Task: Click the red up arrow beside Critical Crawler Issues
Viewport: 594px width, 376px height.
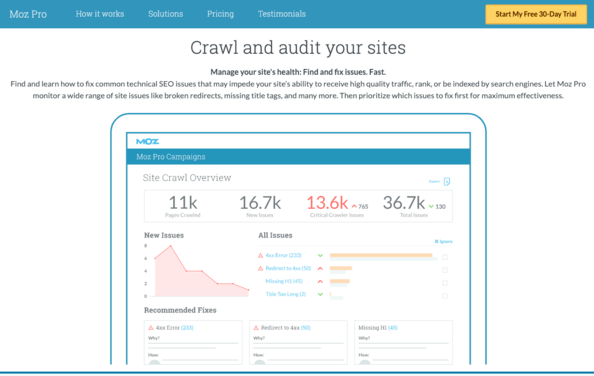Action: [355, 207]
